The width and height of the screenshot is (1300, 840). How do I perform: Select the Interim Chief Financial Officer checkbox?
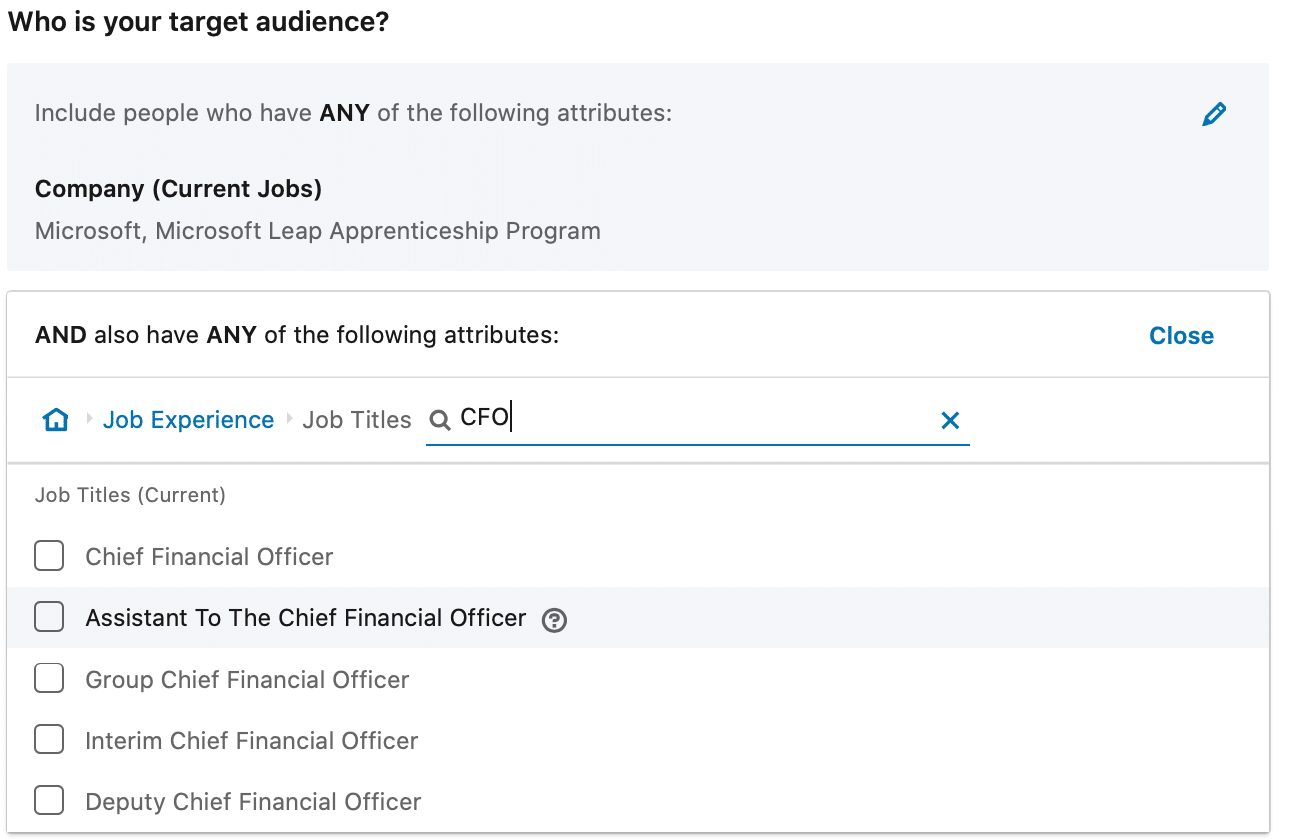pyautogui.click(x=49, y=740)
